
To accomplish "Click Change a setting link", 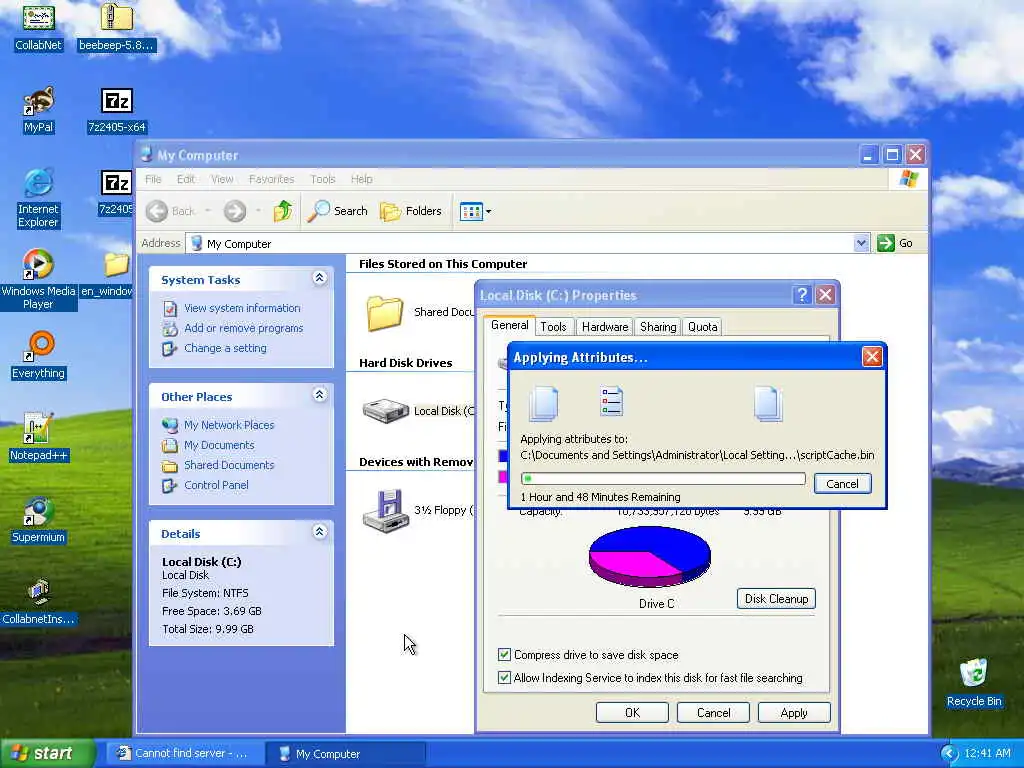I will (x=225, y=348).
